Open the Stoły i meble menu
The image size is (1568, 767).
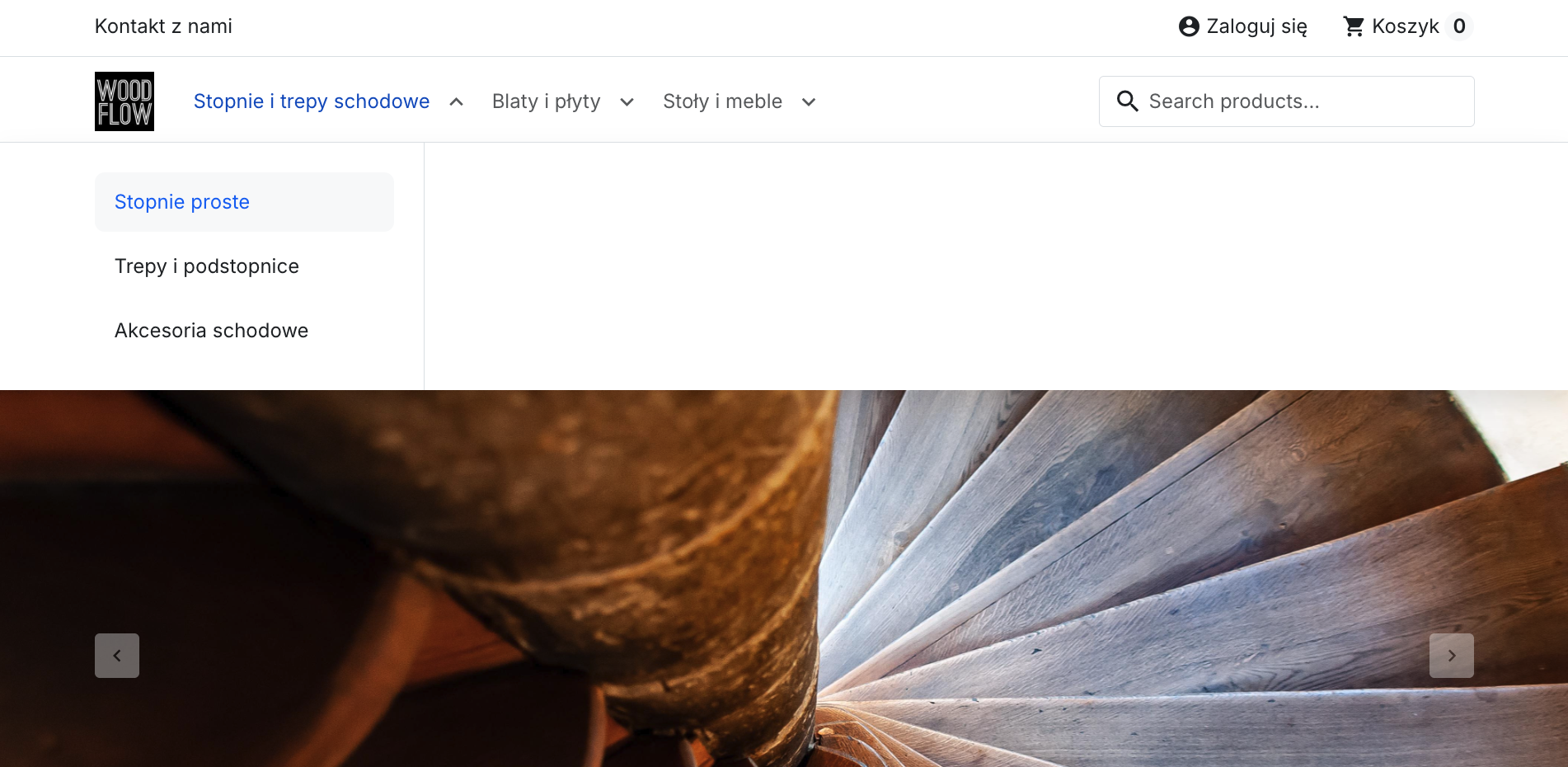tap(722, 101)
